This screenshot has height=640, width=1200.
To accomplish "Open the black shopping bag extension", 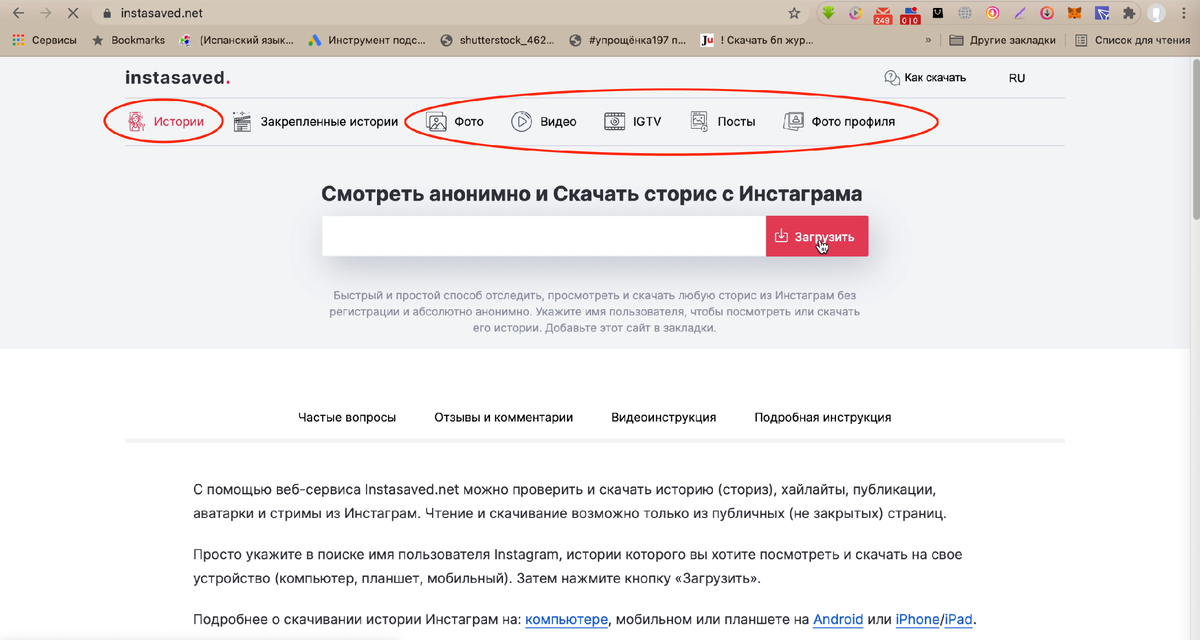I will click(x=937, y=14).
